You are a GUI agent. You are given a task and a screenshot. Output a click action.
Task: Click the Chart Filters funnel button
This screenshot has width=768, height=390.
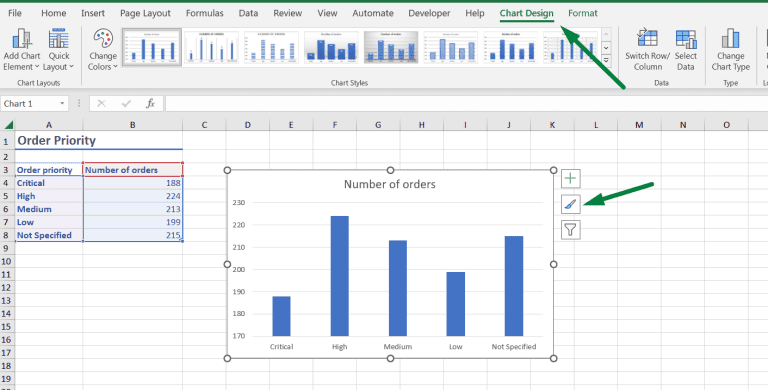[570, 229]
